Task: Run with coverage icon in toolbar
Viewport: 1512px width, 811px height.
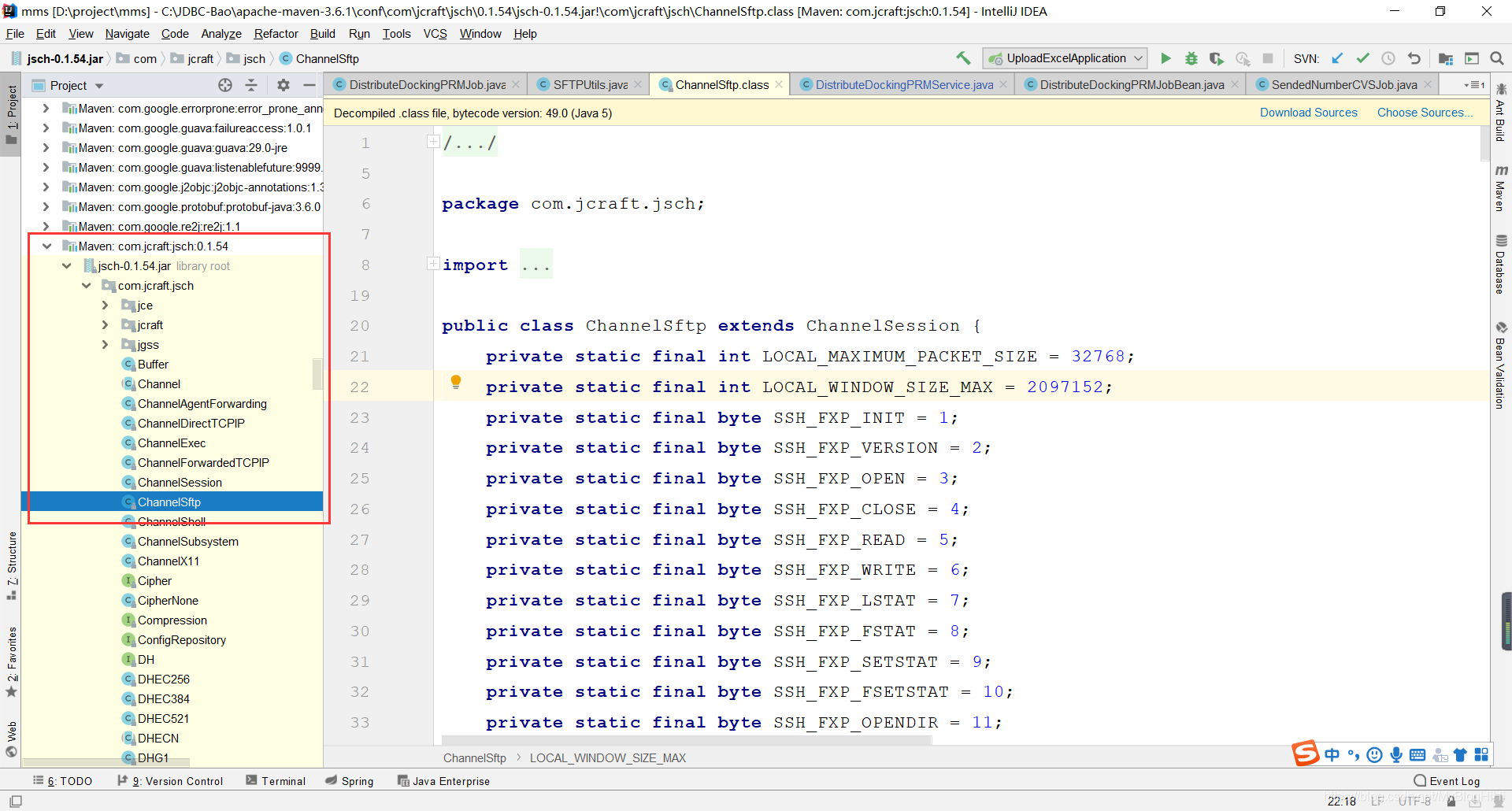Action: point(1217,58)
